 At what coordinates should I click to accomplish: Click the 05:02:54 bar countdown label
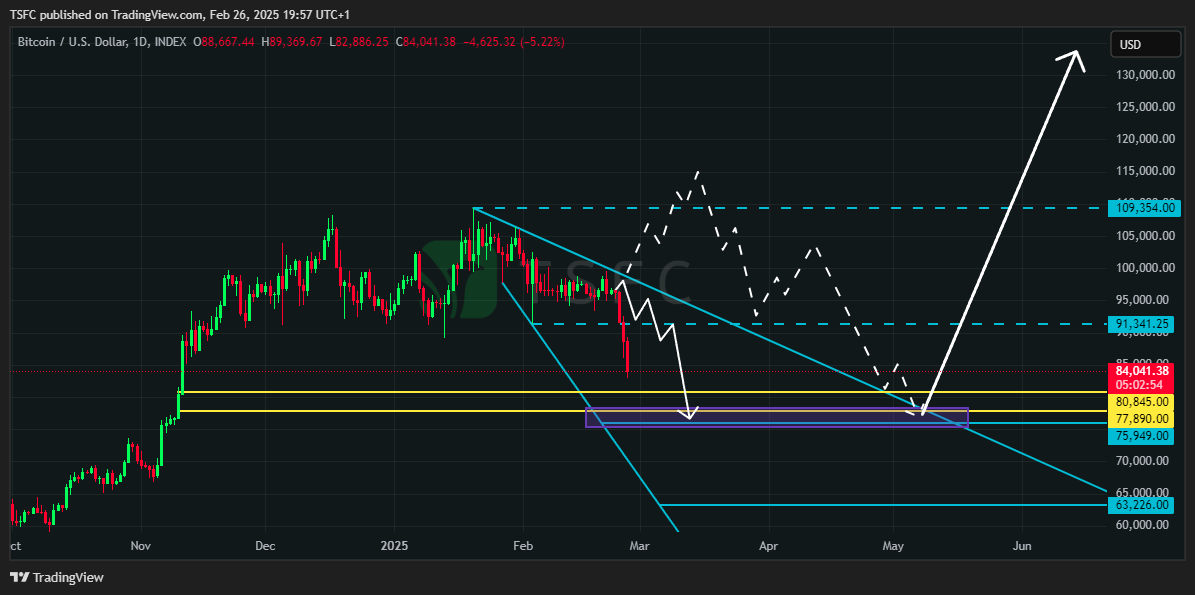point(1140,385)
